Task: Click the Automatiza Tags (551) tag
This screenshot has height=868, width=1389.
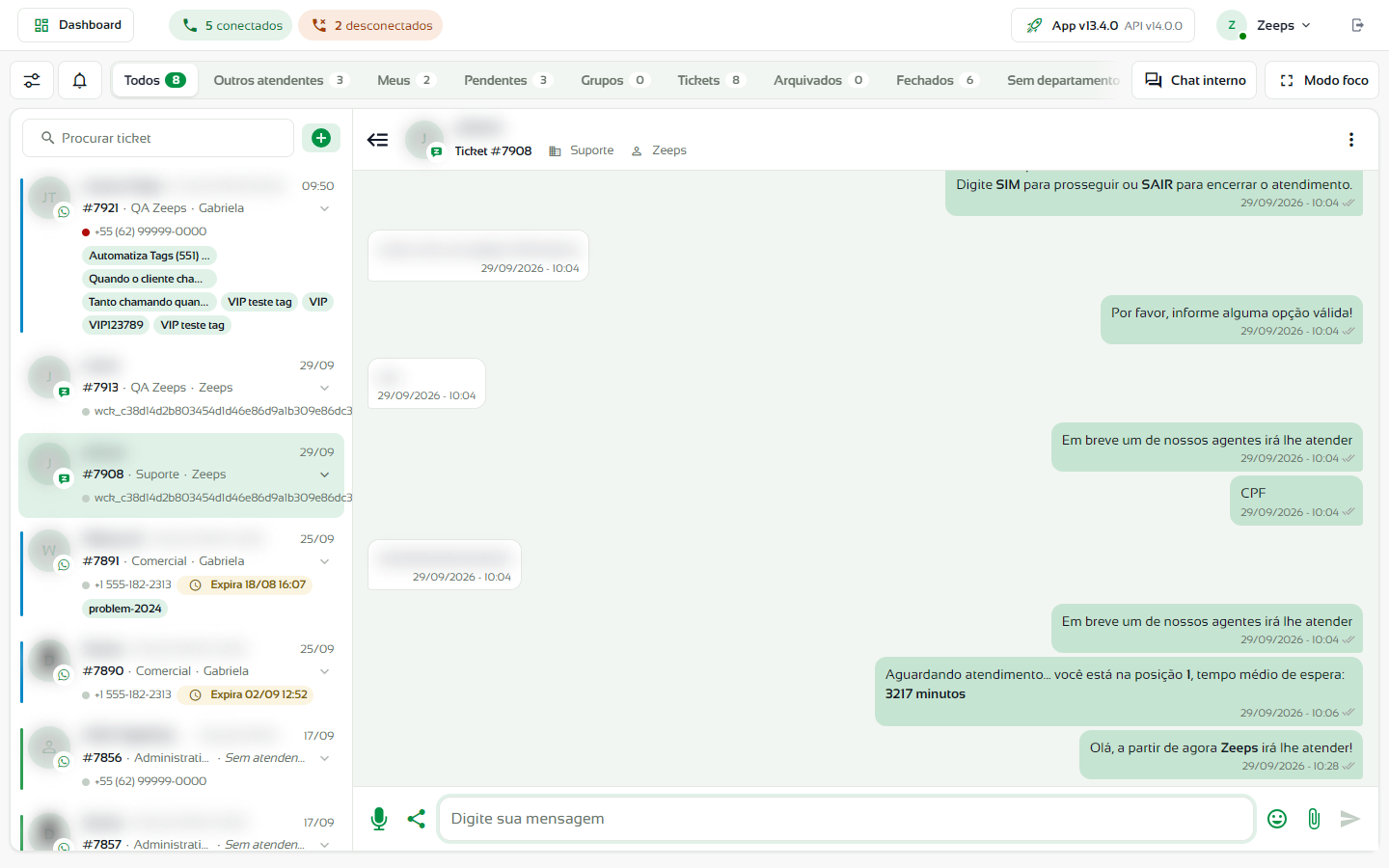Action: tap(150, 256)
